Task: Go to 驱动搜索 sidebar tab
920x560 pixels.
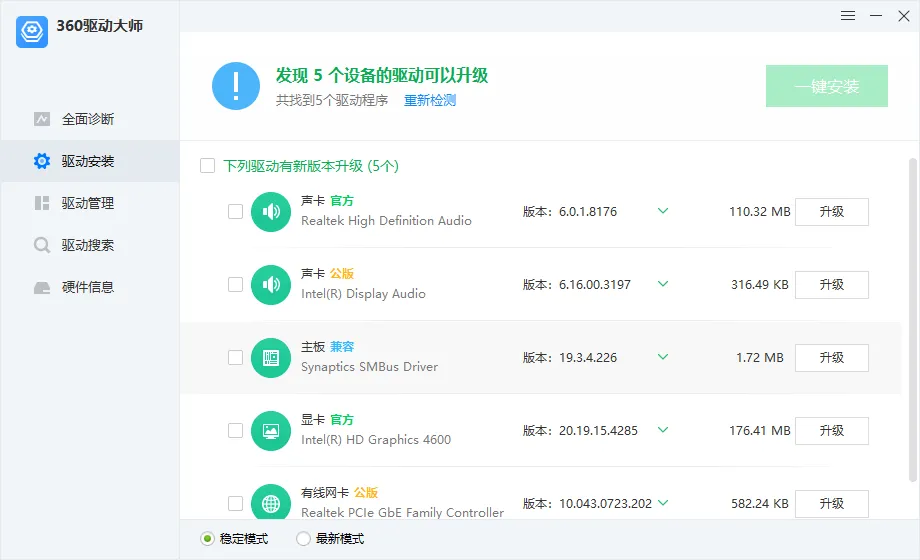Action: (90, 245)
